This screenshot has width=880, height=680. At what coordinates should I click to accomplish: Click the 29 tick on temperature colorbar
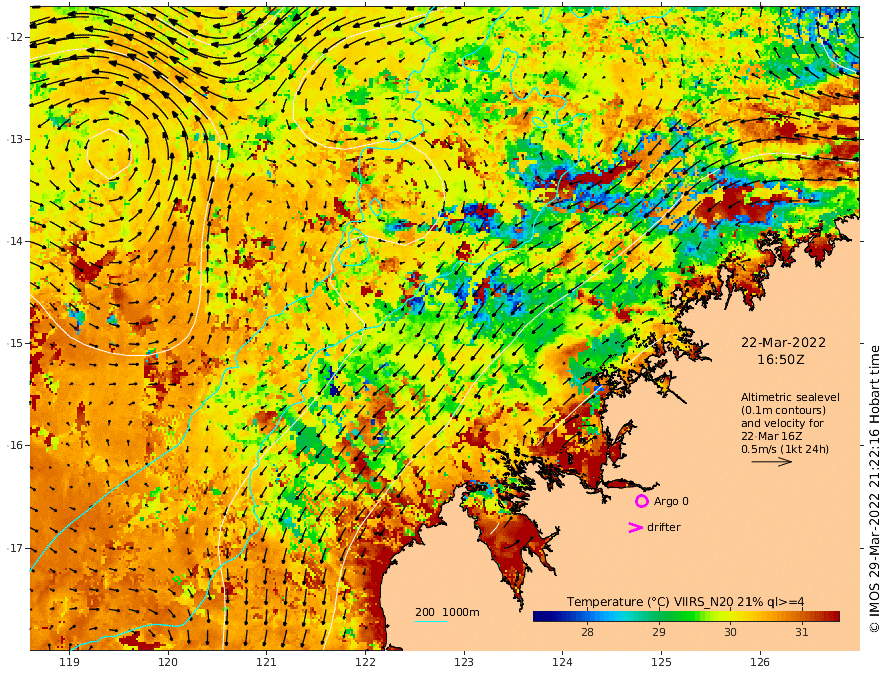(x=659, y=632)
